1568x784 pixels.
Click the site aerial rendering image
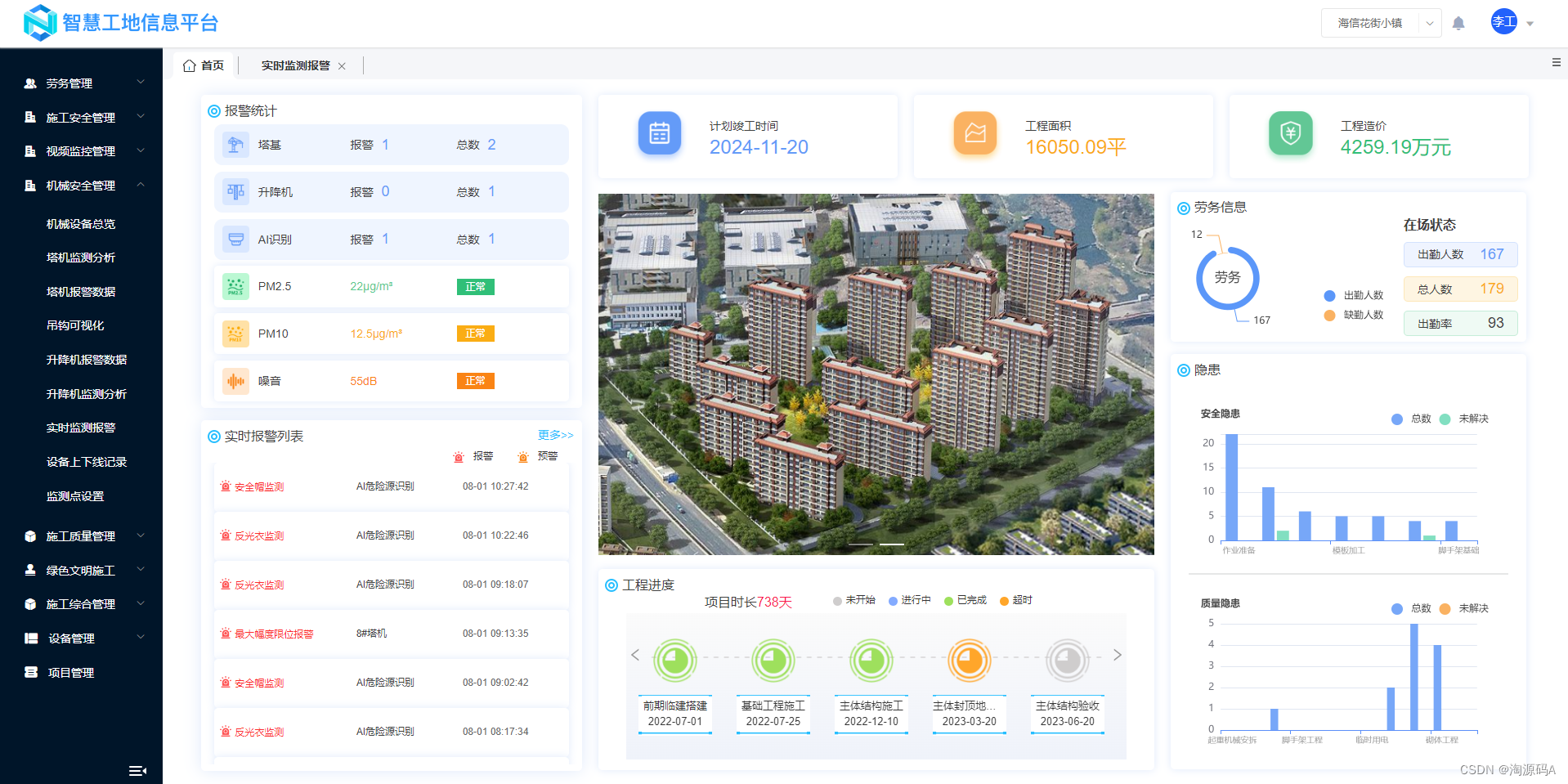(x=876, y=374)
